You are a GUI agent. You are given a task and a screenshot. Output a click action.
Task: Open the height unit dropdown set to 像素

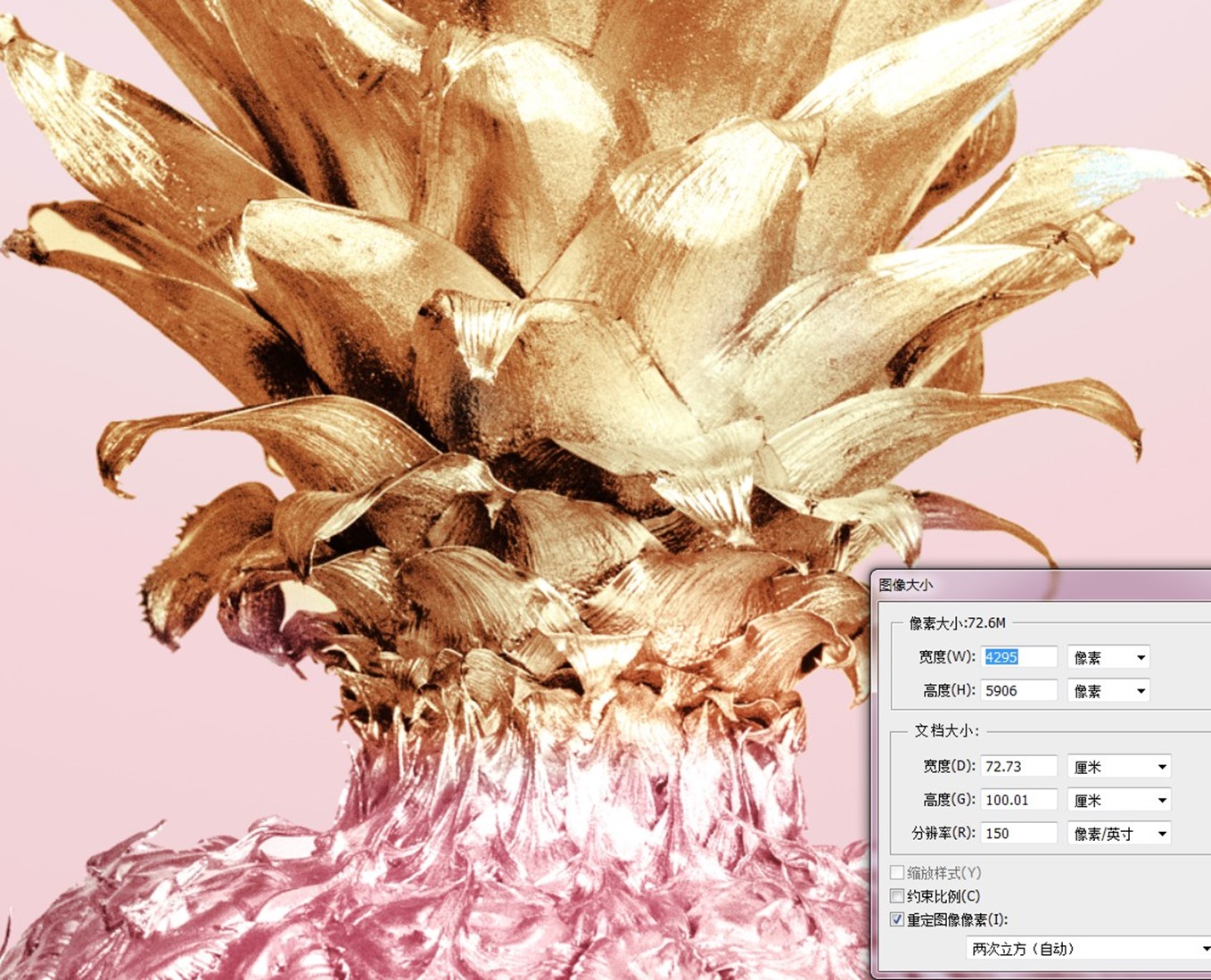1108,690
